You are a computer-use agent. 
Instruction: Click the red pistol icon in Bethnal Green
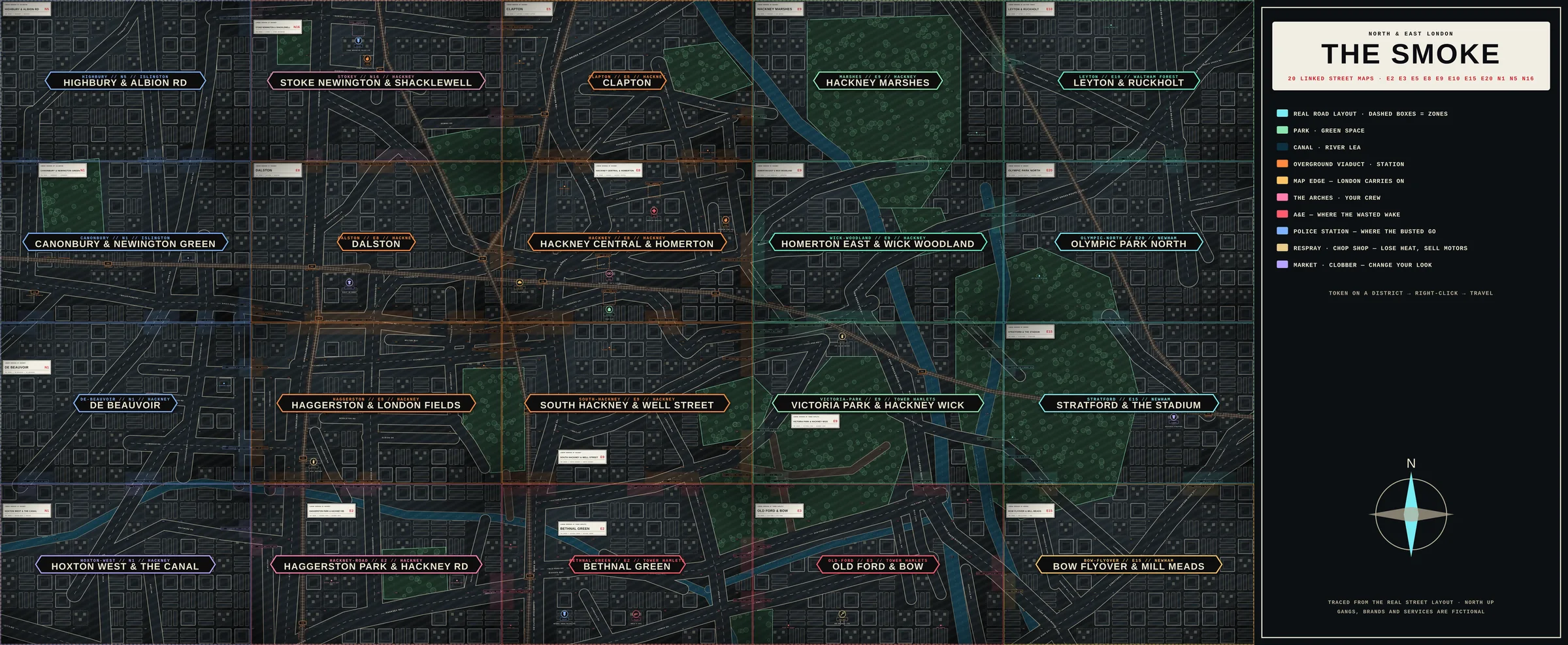636,614
